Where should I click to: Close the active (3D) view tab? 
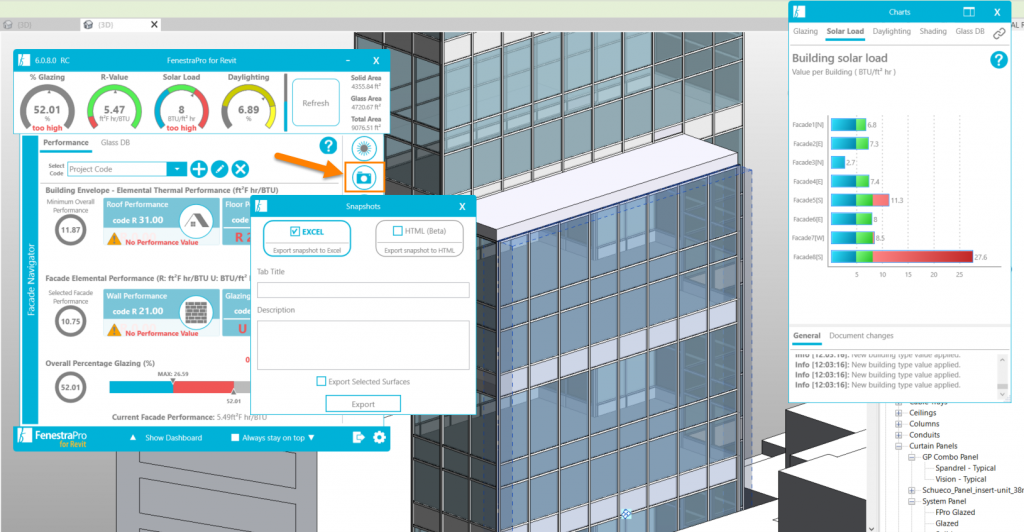tap(154, 24)
